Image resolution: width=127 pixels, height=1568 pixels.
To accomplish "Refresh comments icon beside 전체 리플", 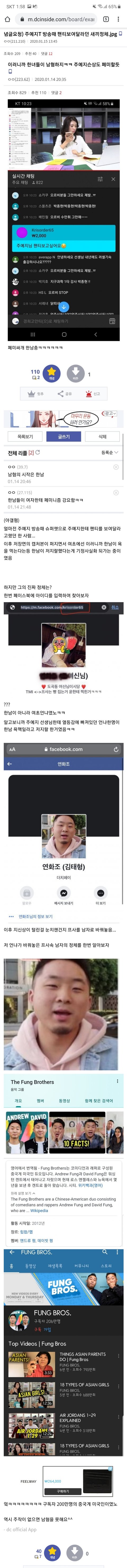I will 38,452.
